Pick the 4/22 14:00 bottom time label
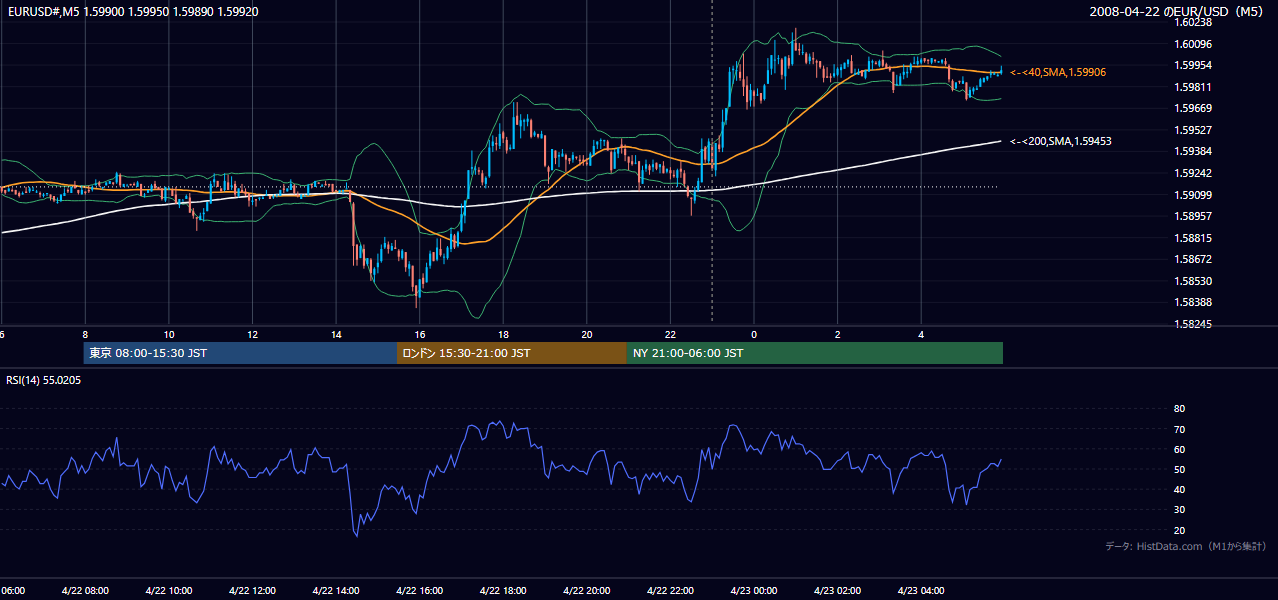 click(x=336, y=591)
